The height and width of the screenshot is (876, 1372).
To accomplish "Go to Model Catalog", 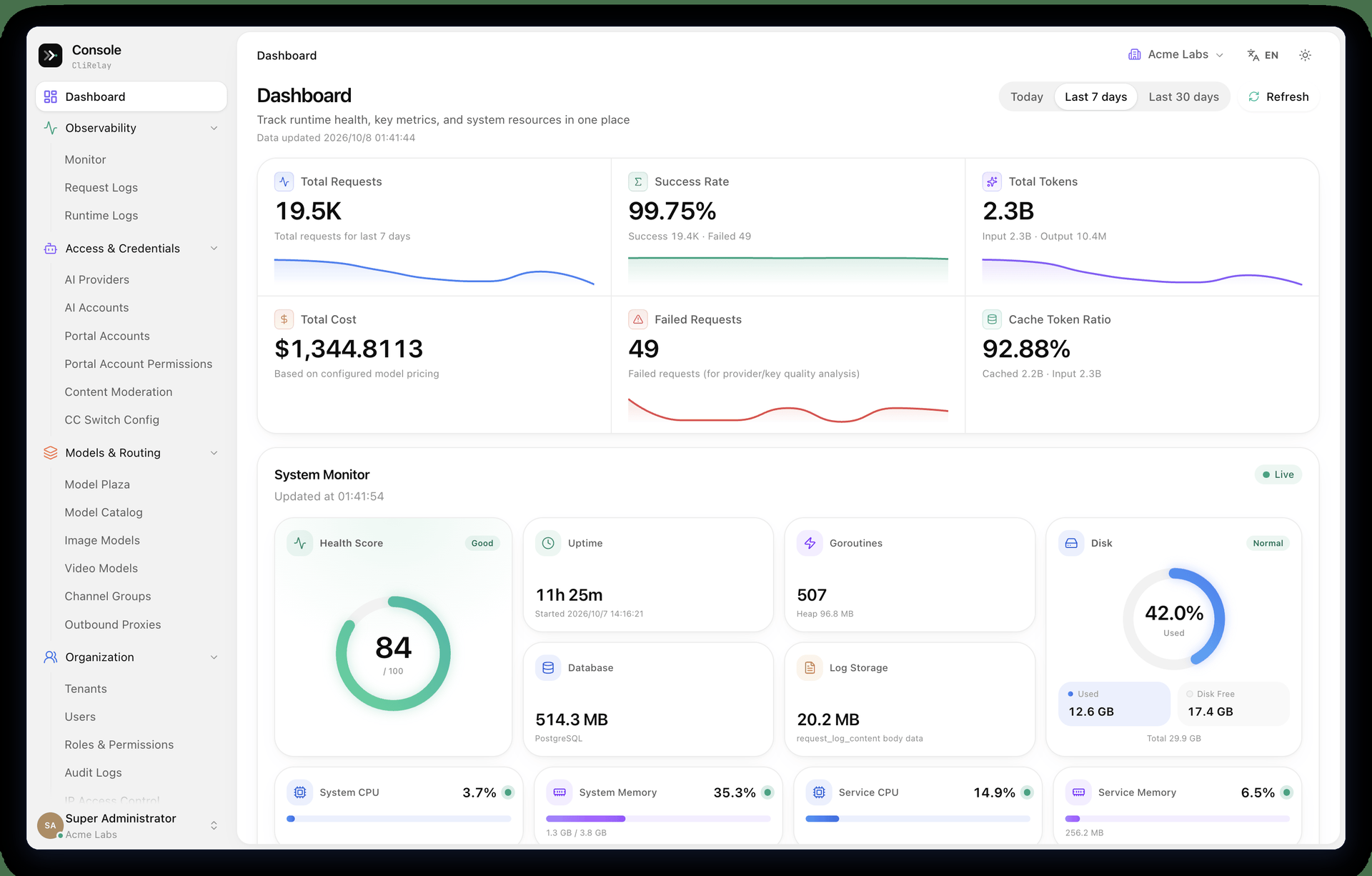I will [104, 512].
